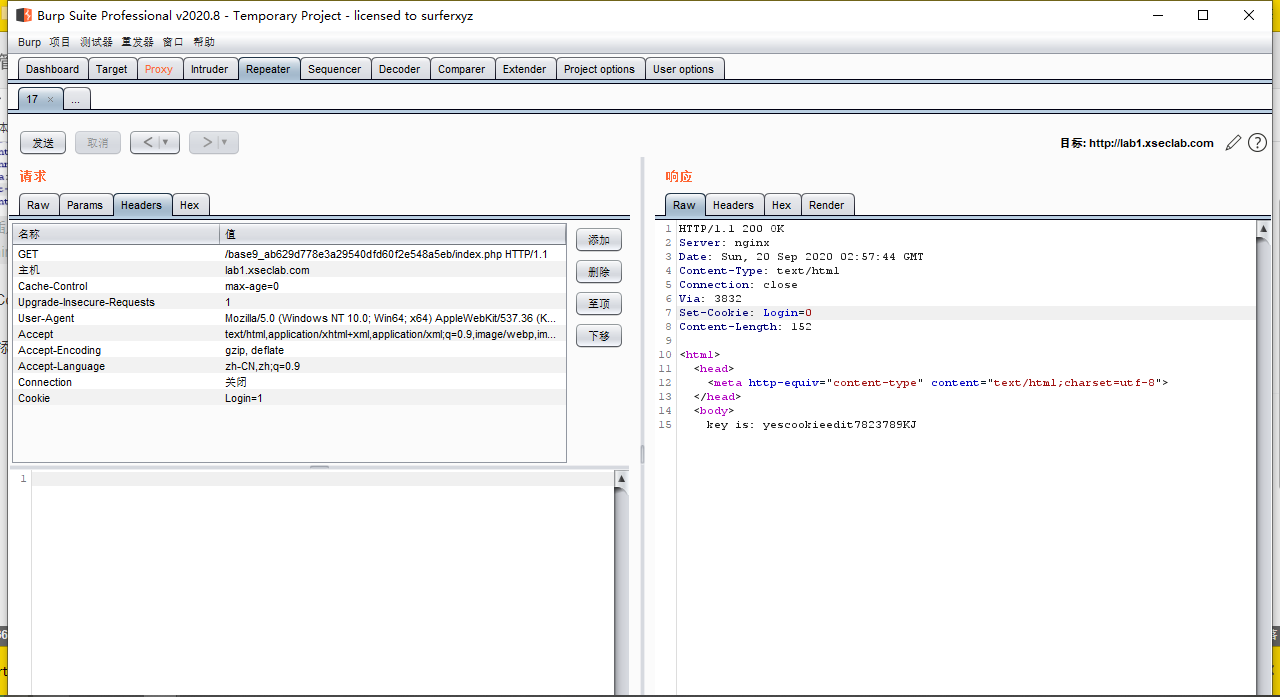This screenshot has width=1280, height=697.
Task: Switch to the Decoder tab
Action: point(400,69)
